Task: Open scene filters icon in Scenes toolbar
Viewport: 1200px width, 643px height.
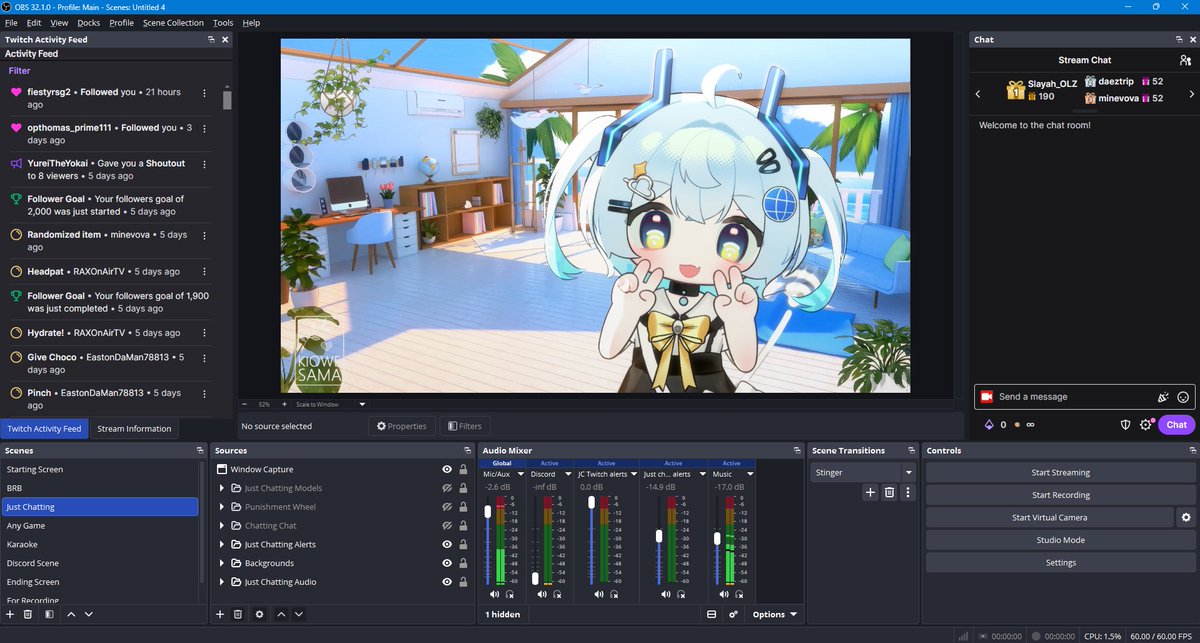Action: point(49,614)
